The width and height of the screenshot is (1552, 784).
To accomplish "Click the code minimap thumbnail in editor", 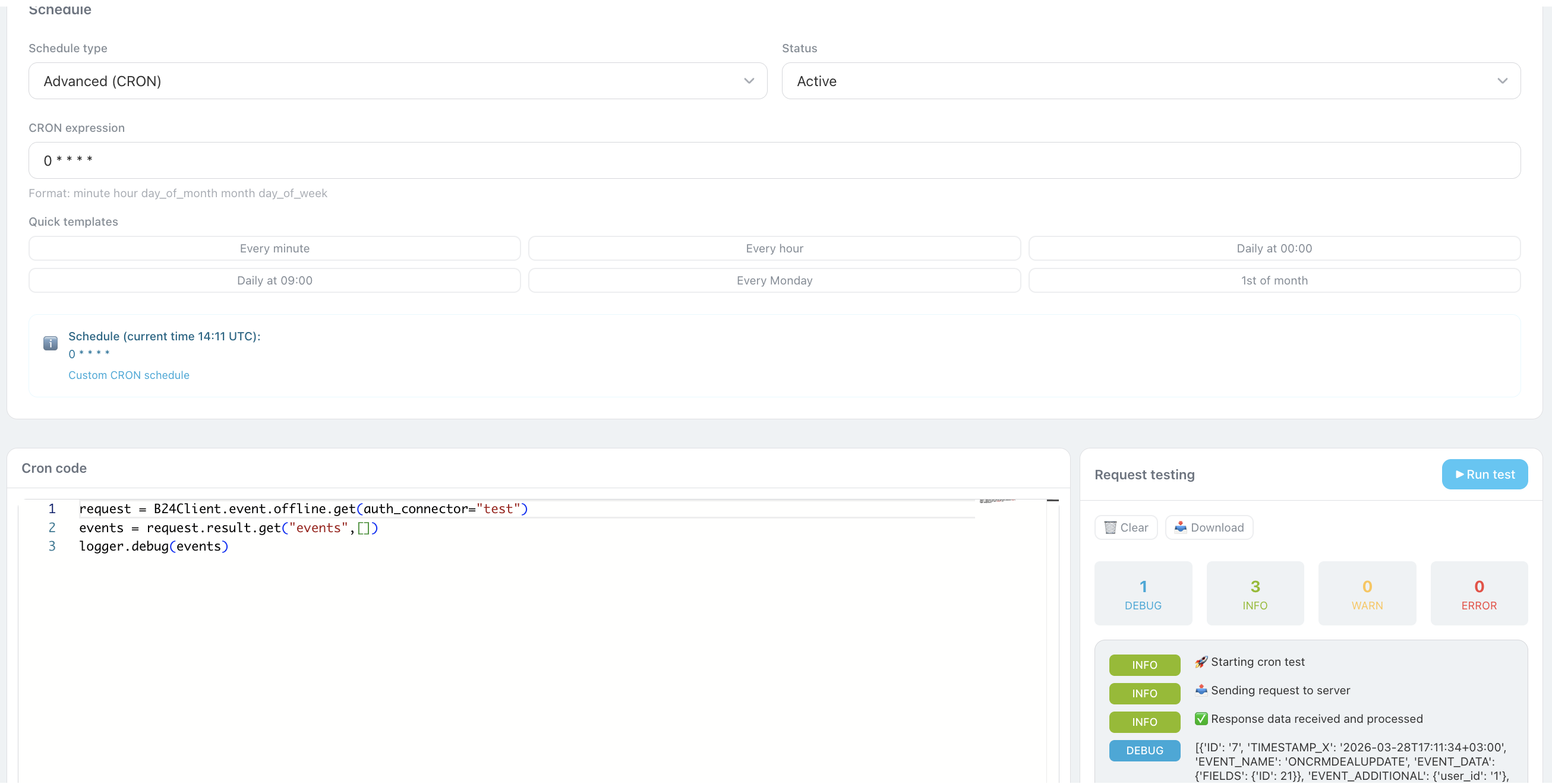I will [x=997, y=501].
